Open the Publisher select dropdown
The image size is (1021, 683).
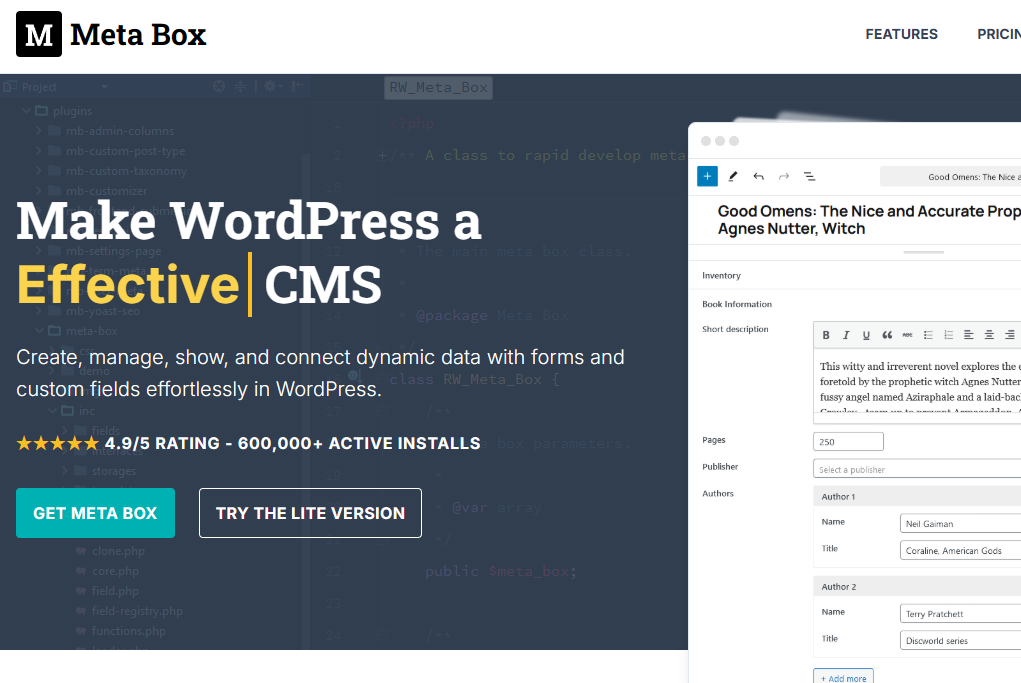pos(916,469)
